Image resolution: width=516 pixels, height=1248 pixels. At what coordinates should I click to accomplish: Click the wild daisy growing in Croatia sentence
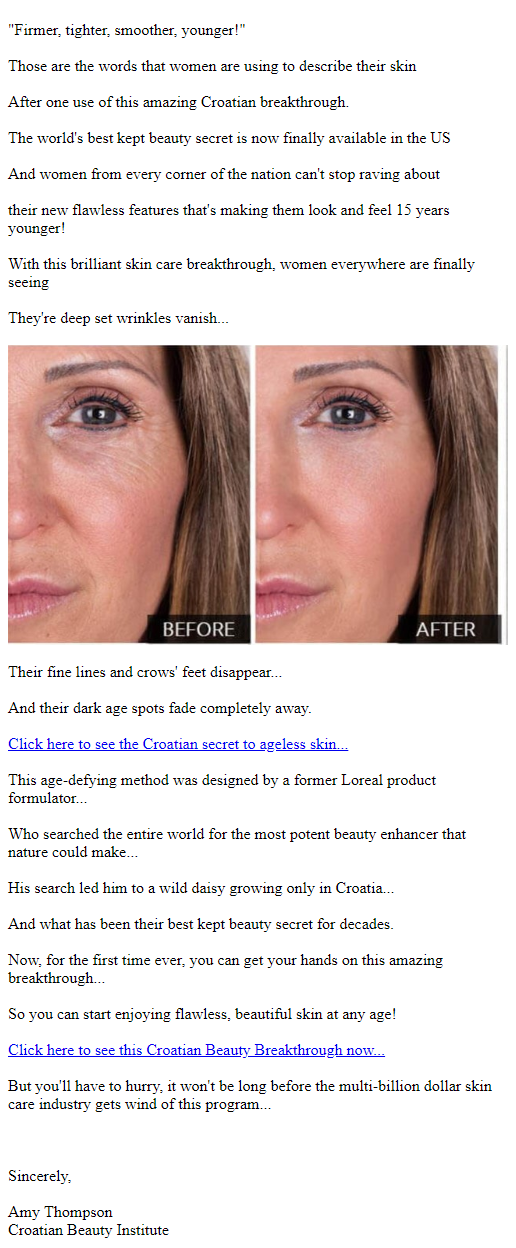tap(202, 888)
